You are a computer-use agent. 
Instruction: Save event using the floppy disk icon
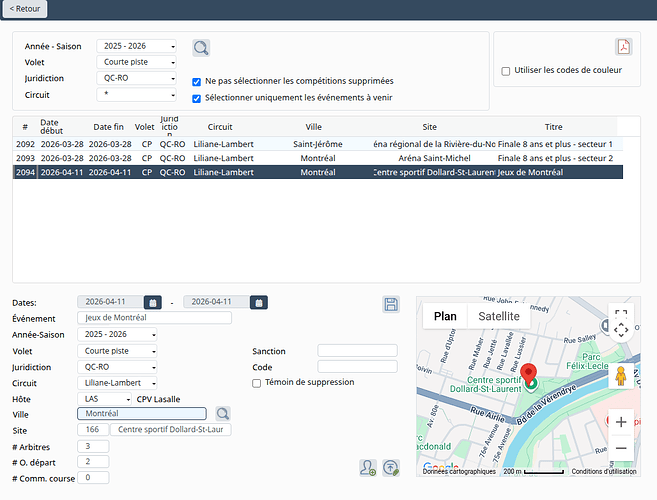[391, 304]
